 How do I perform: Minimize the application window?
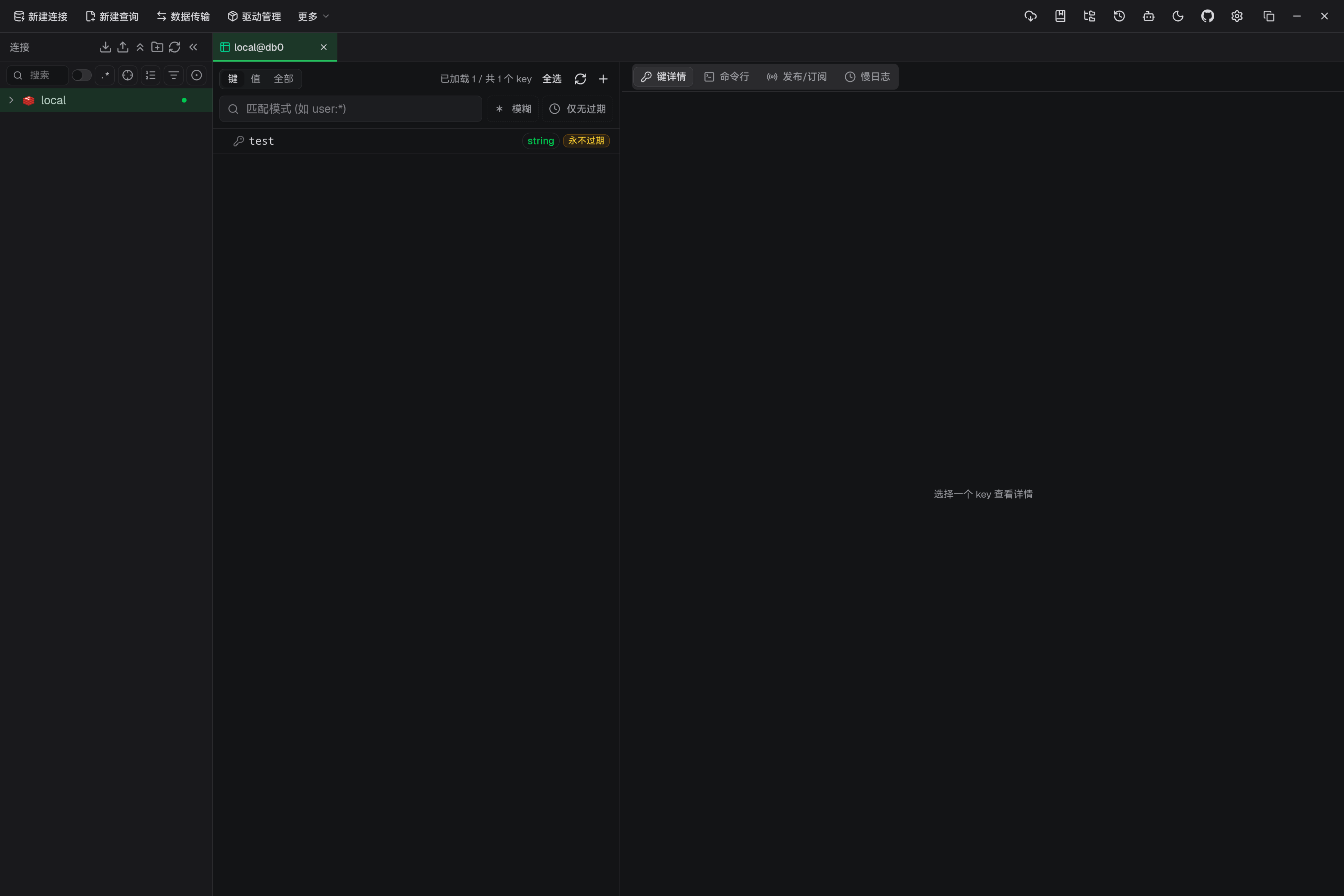[1297, 16]
